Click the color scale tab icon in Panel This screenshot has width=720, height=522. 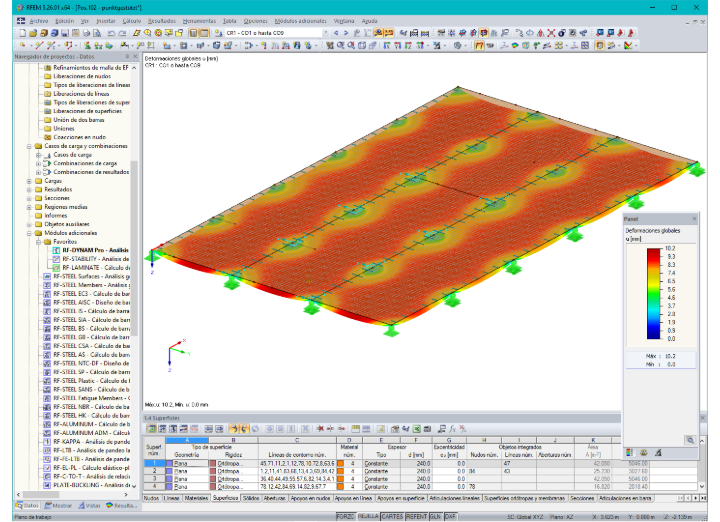coord(630,453)
